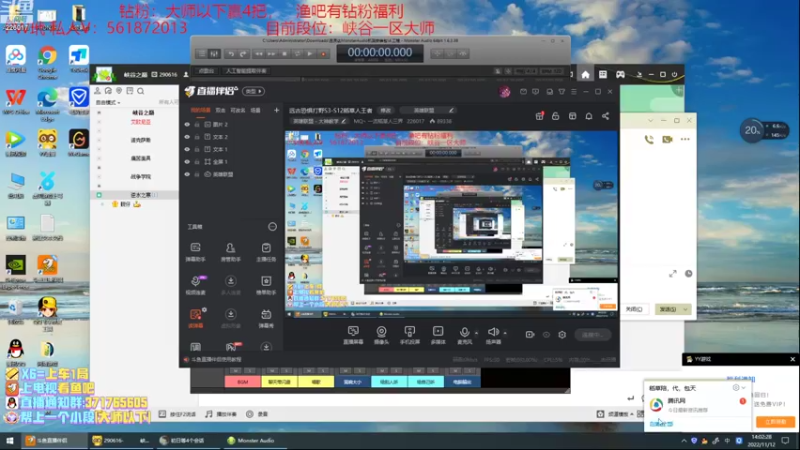The height and width of the screenshot is (450, 800).
Task: Click Windows Start button
Action: (x=10, y=440)
